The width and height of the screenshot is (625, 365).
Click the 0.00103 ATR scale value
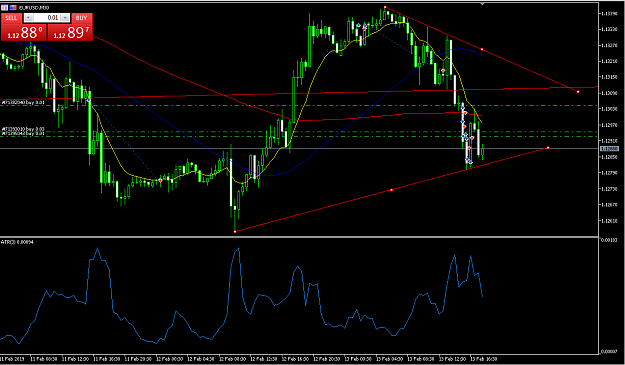610,240
